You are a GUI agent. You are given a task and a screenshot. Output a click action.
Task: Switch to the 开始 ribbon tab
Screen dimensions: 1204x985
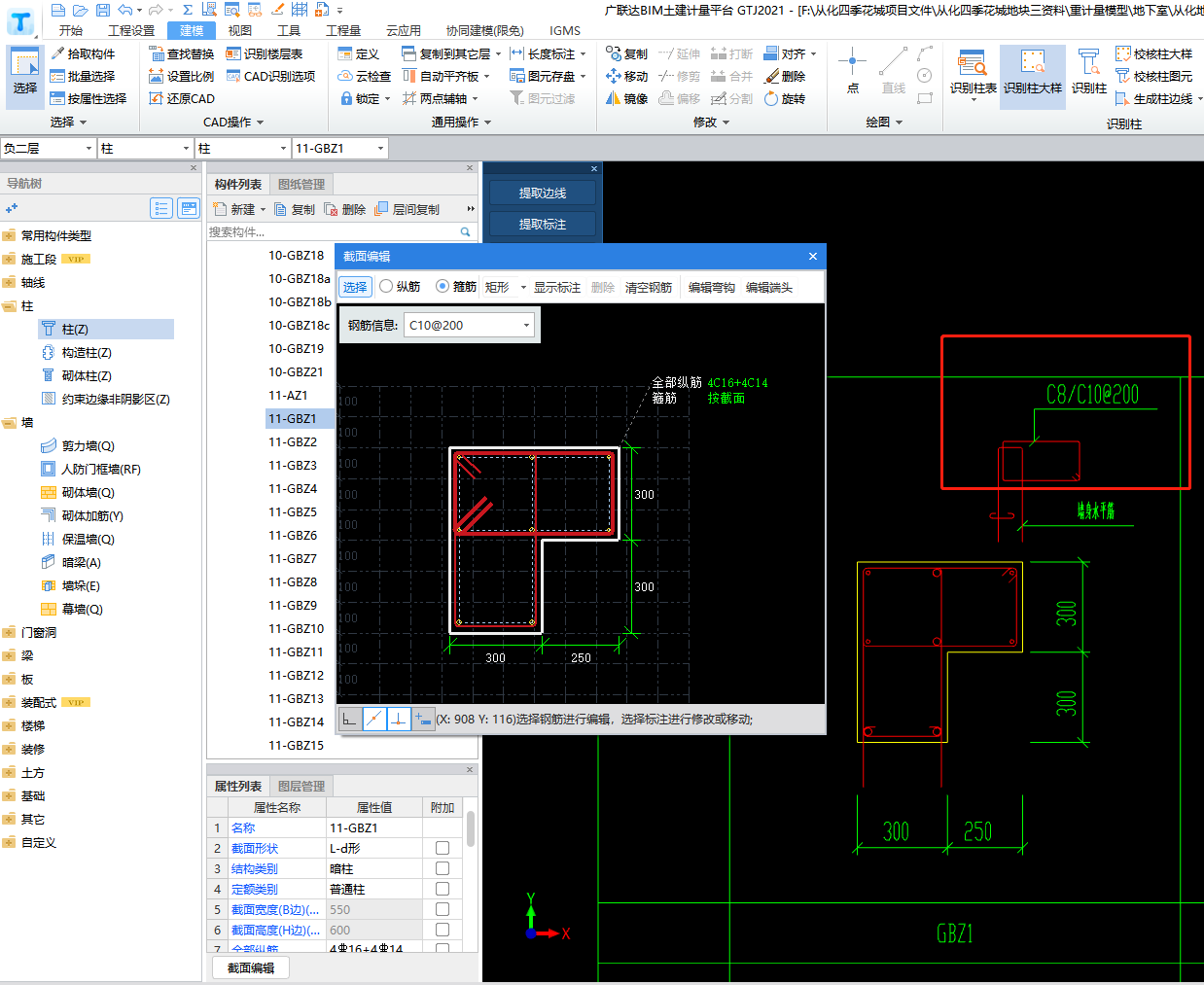(x=71, y=30)
